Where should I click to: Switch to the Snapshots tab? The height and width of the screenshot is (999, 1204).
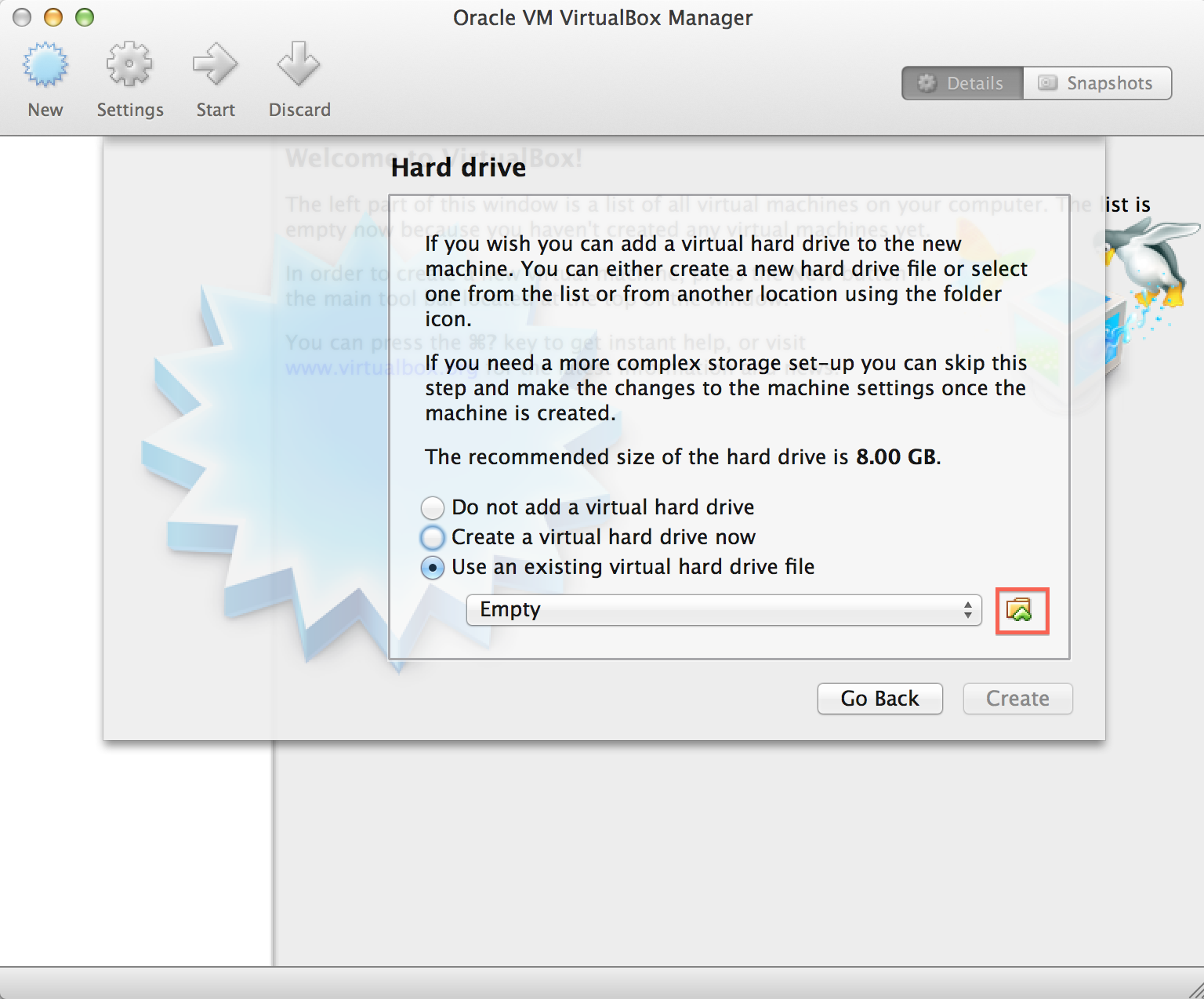pos(1097,83)
